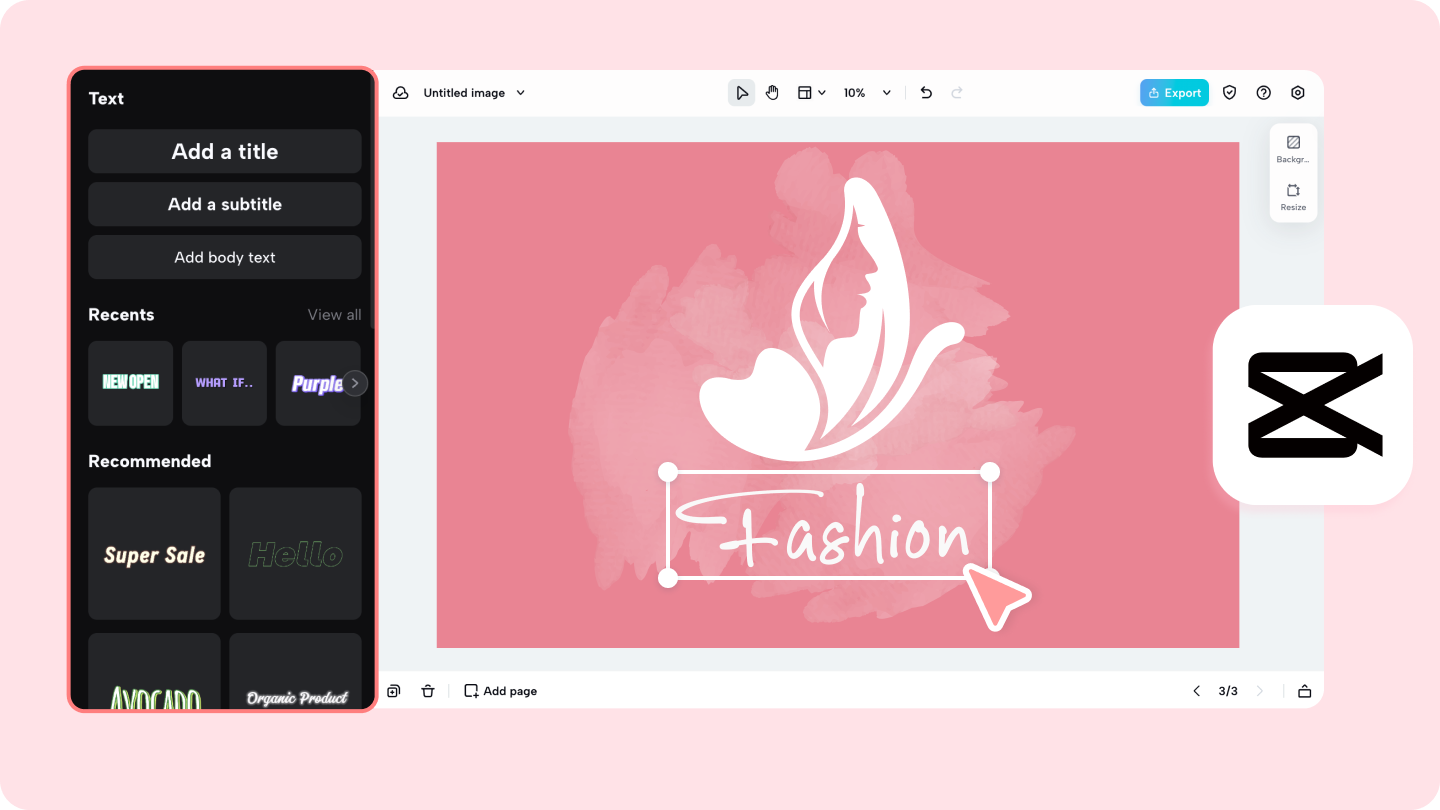The width and height of the screenshot is (1440, 810).
Task: Delete the current page via trash icon
Action: click(x=428, y=691)
